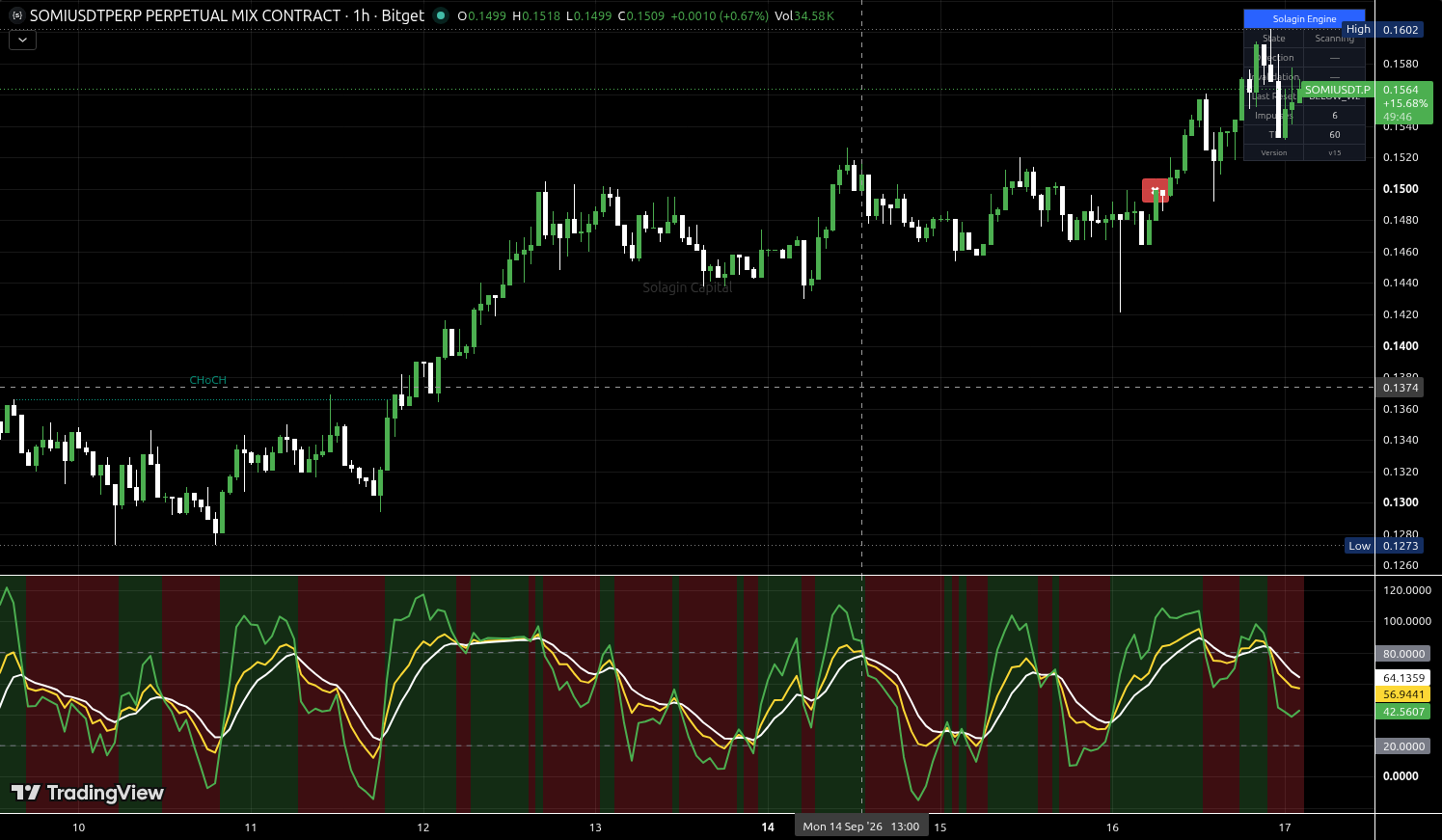Image resolution: width=1442 pixels, height=840 pixels.
Task: Click the CHoCH label on the chart
Action: click(x=208, y=380)
